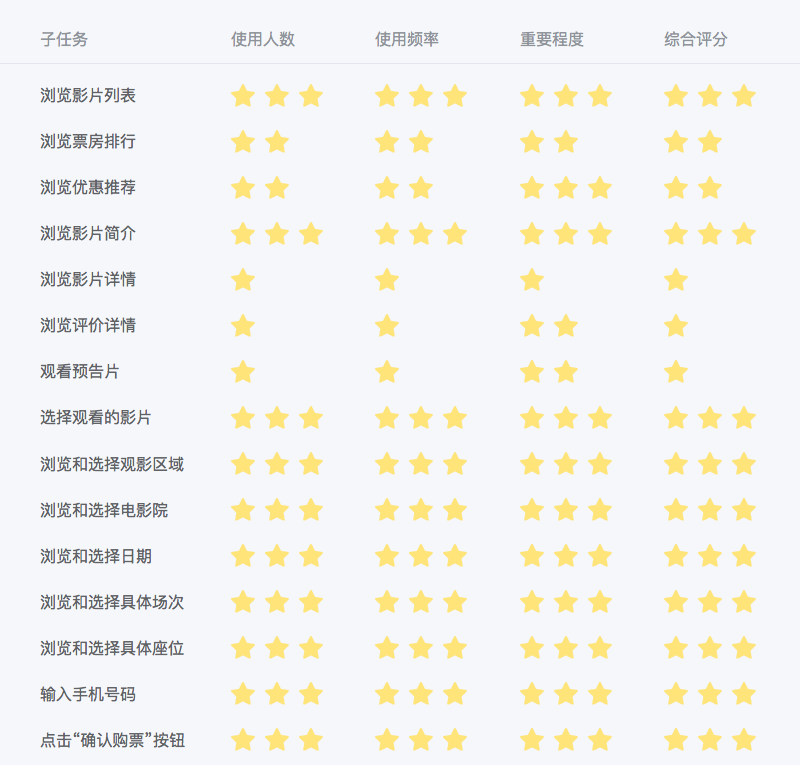This screenshot has height=765, width=800.
Task: Click third 使用人数 star for 浏览影片列表
Action: (311, 96)
